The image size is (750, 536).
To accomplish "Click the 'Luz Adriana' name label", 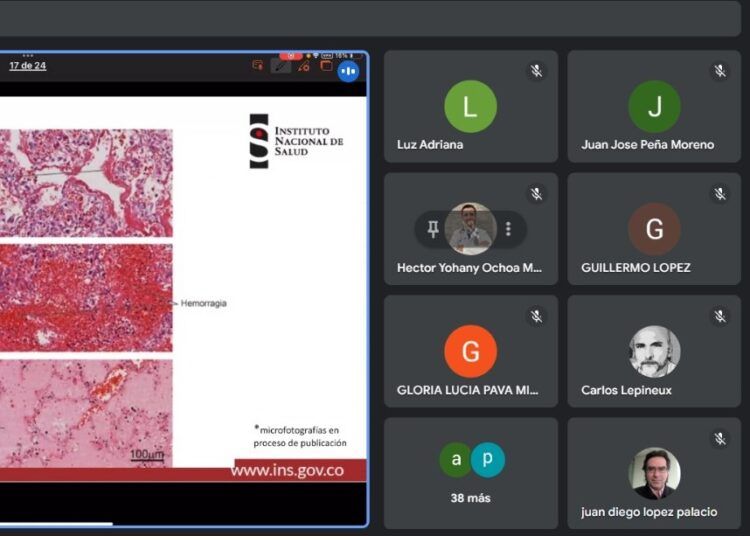I will pos(430,144).
